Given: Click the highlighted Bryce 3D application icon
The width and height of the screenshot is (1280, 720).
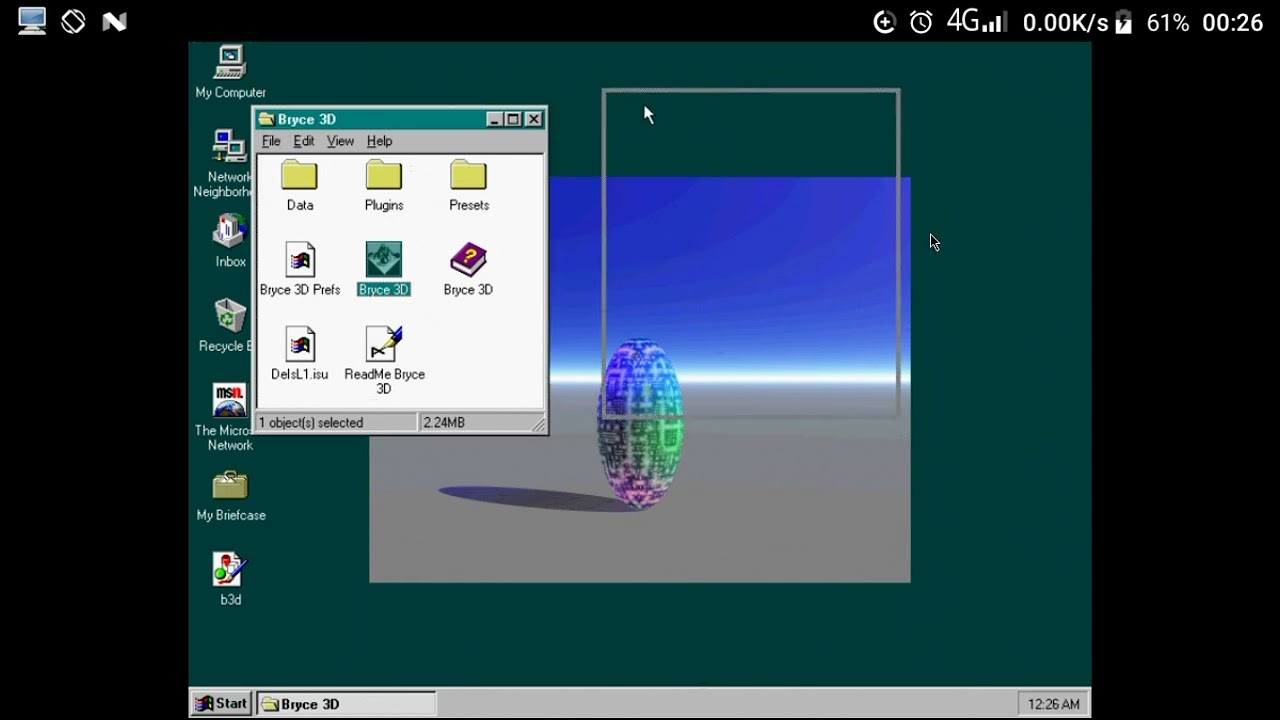Looking at the screenshot, I should point(384,260).
